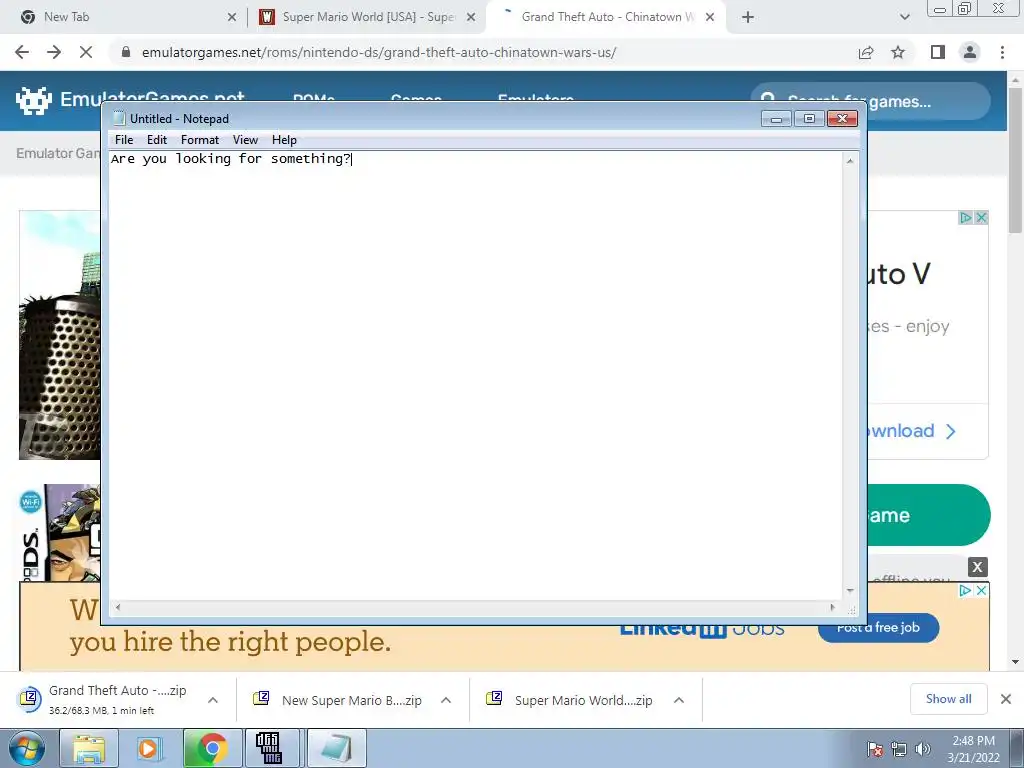Click Notepad vertical scrollbar up arrow
Image resolution: width=1024 pixels, height=768 pixels.
tap(850, 161)
